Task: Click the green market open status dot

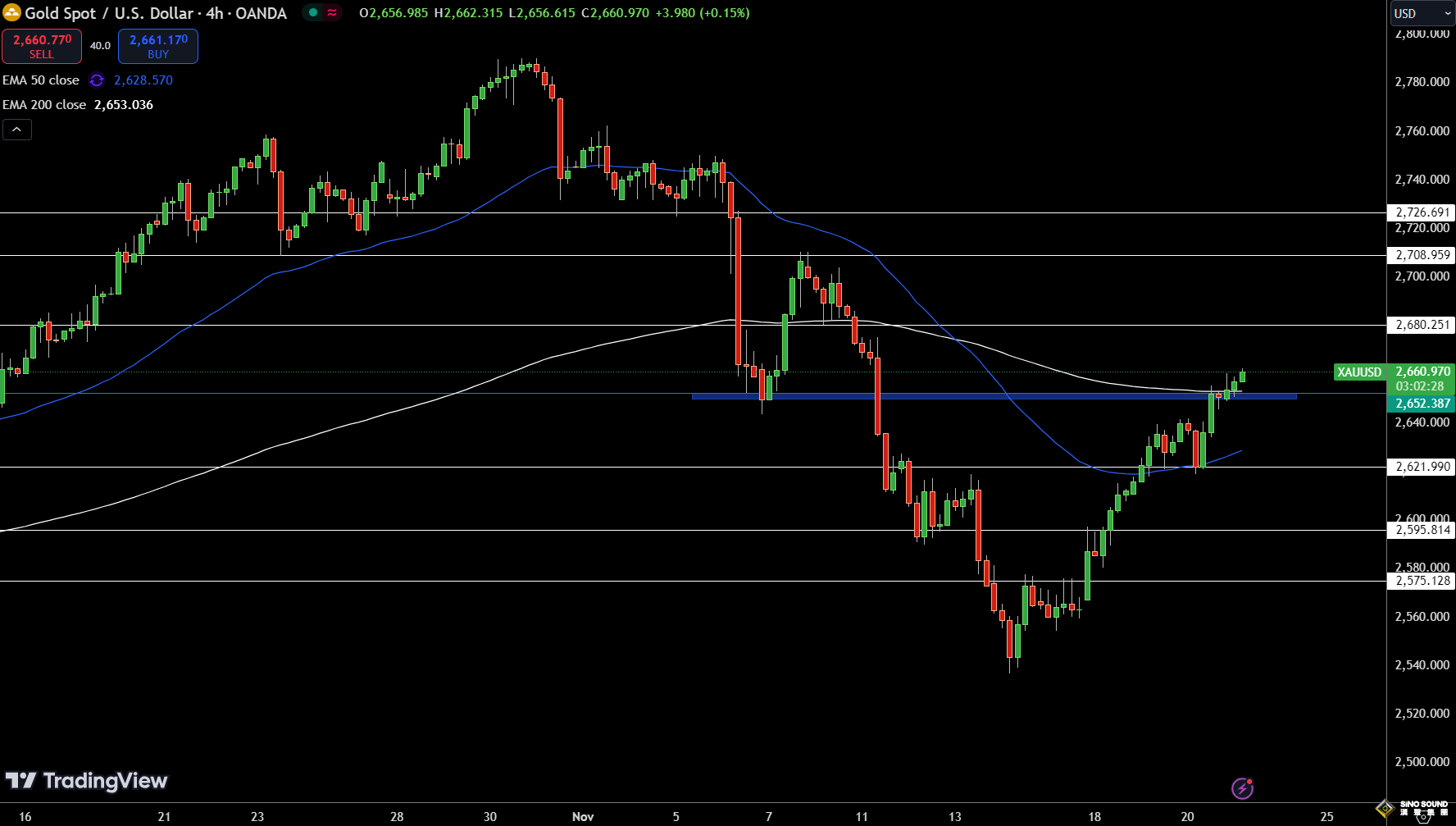Action: click(x=313, y=13)
